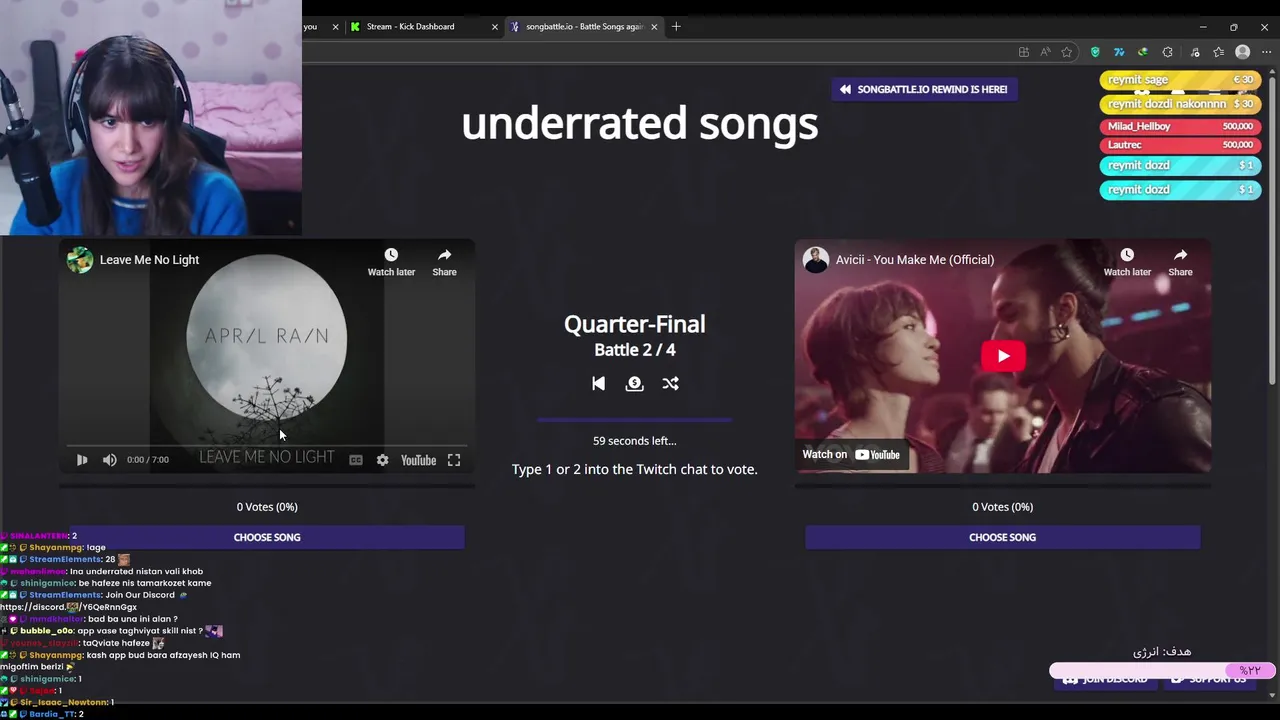Favorite this page with the star icon
The width and height of the screenshot is (1280, 720).
point(1067,52)
